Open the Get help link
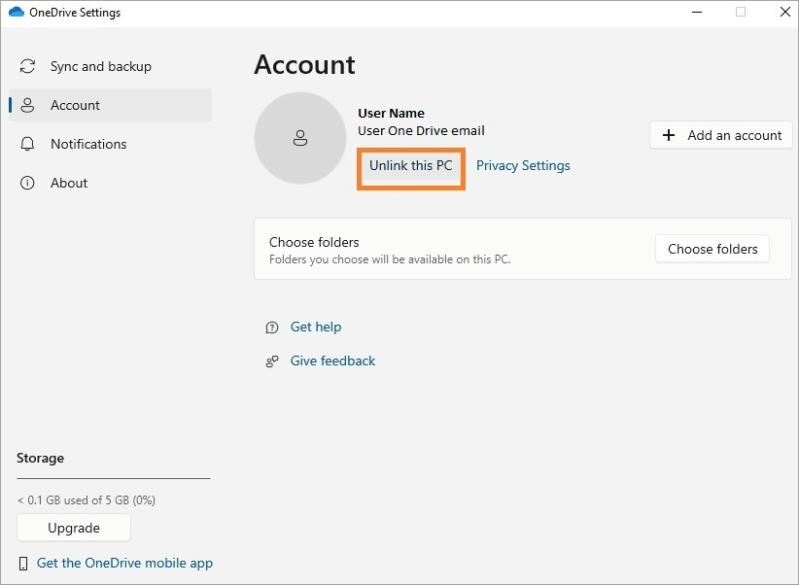 point(316,327)
